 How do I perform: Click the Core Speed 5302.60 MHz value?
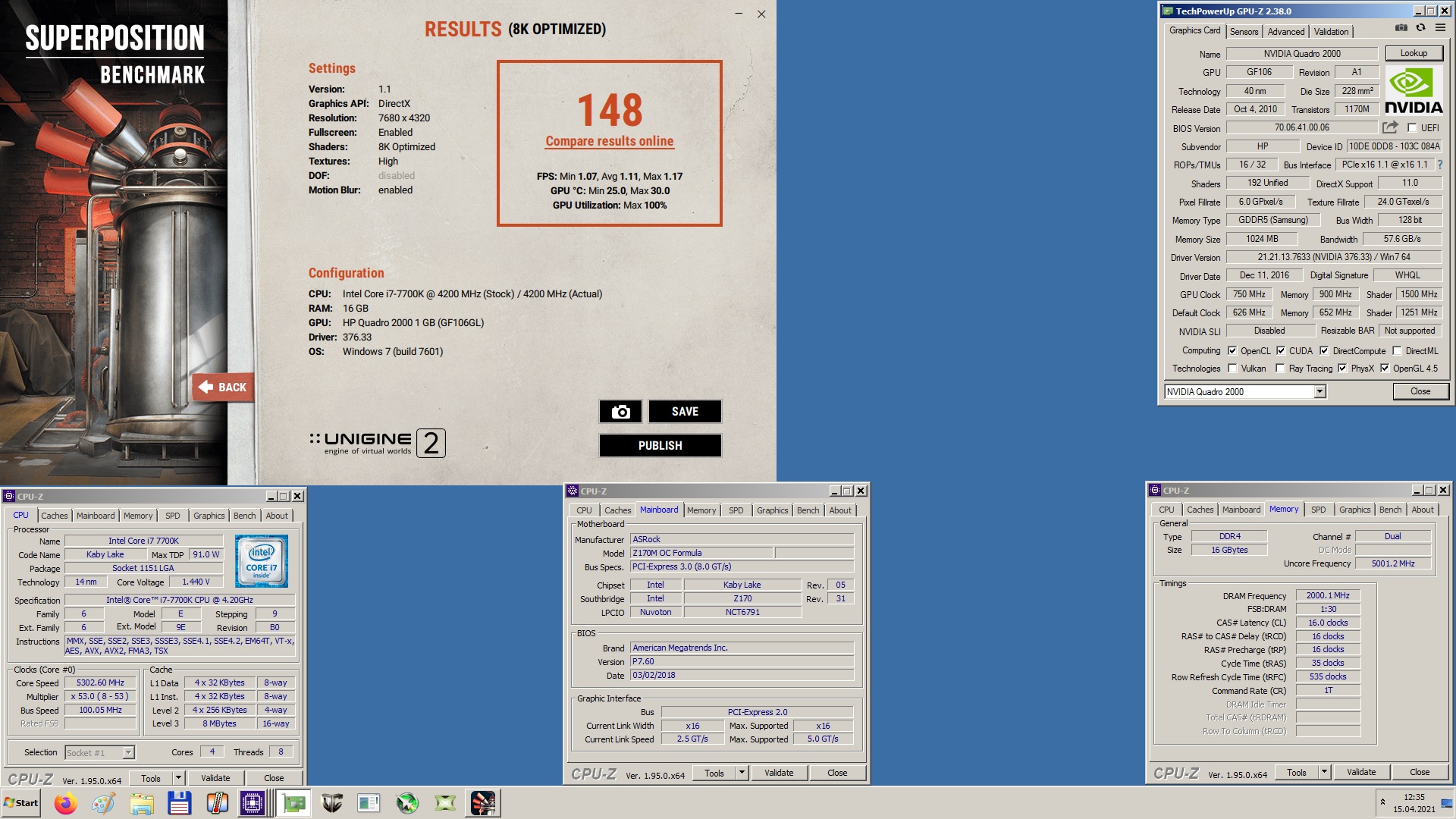pos(100,682)
